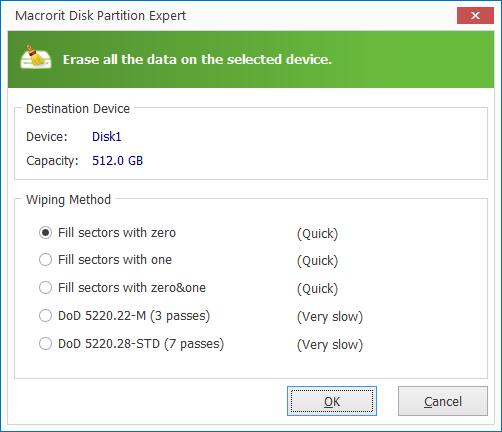Click (Quick) label beside Fill sectors with zero
This screenshot has height=432, width=502.
click(x=317, y=234)
